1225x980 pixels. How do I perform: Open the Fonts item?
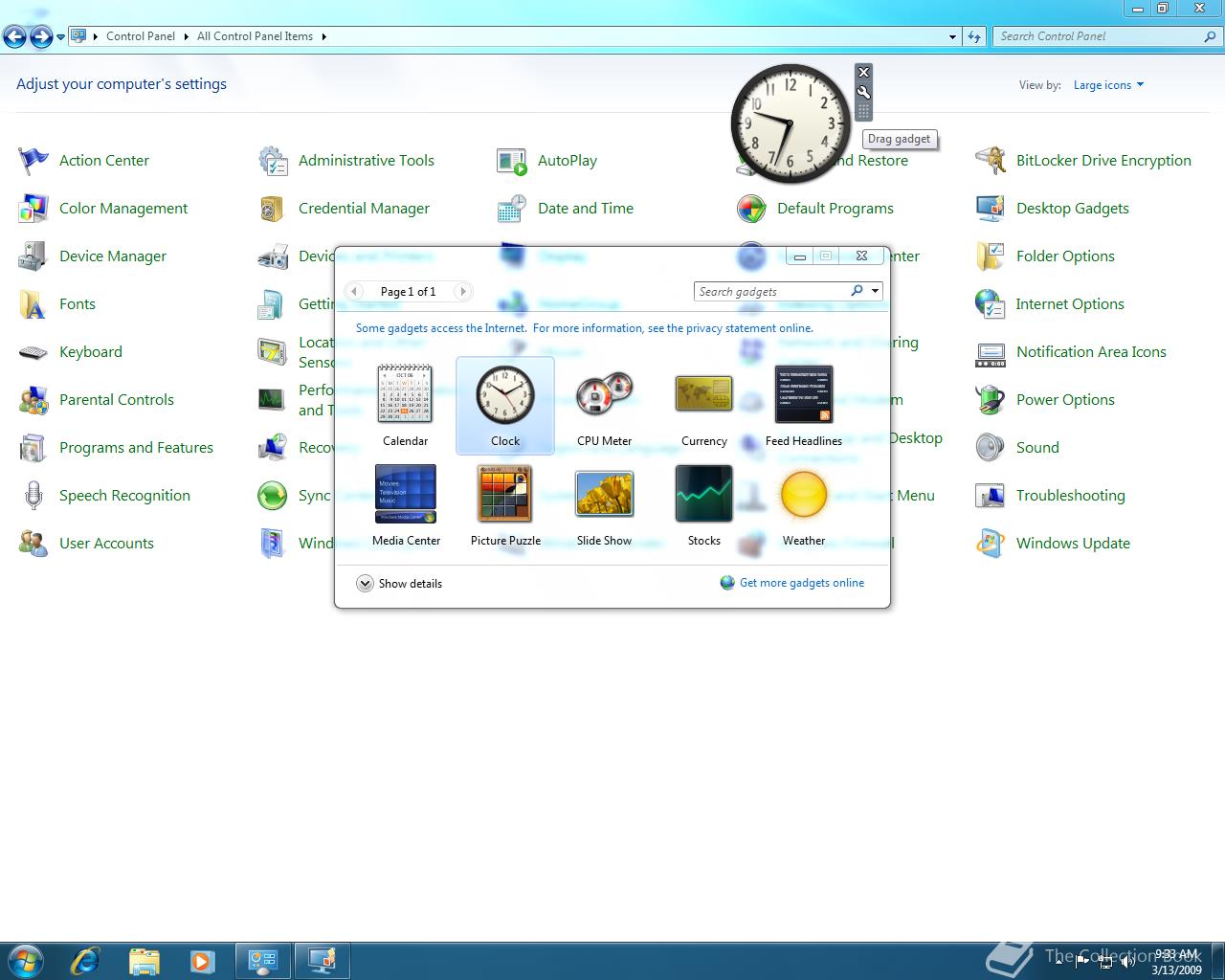click(57, 304)
